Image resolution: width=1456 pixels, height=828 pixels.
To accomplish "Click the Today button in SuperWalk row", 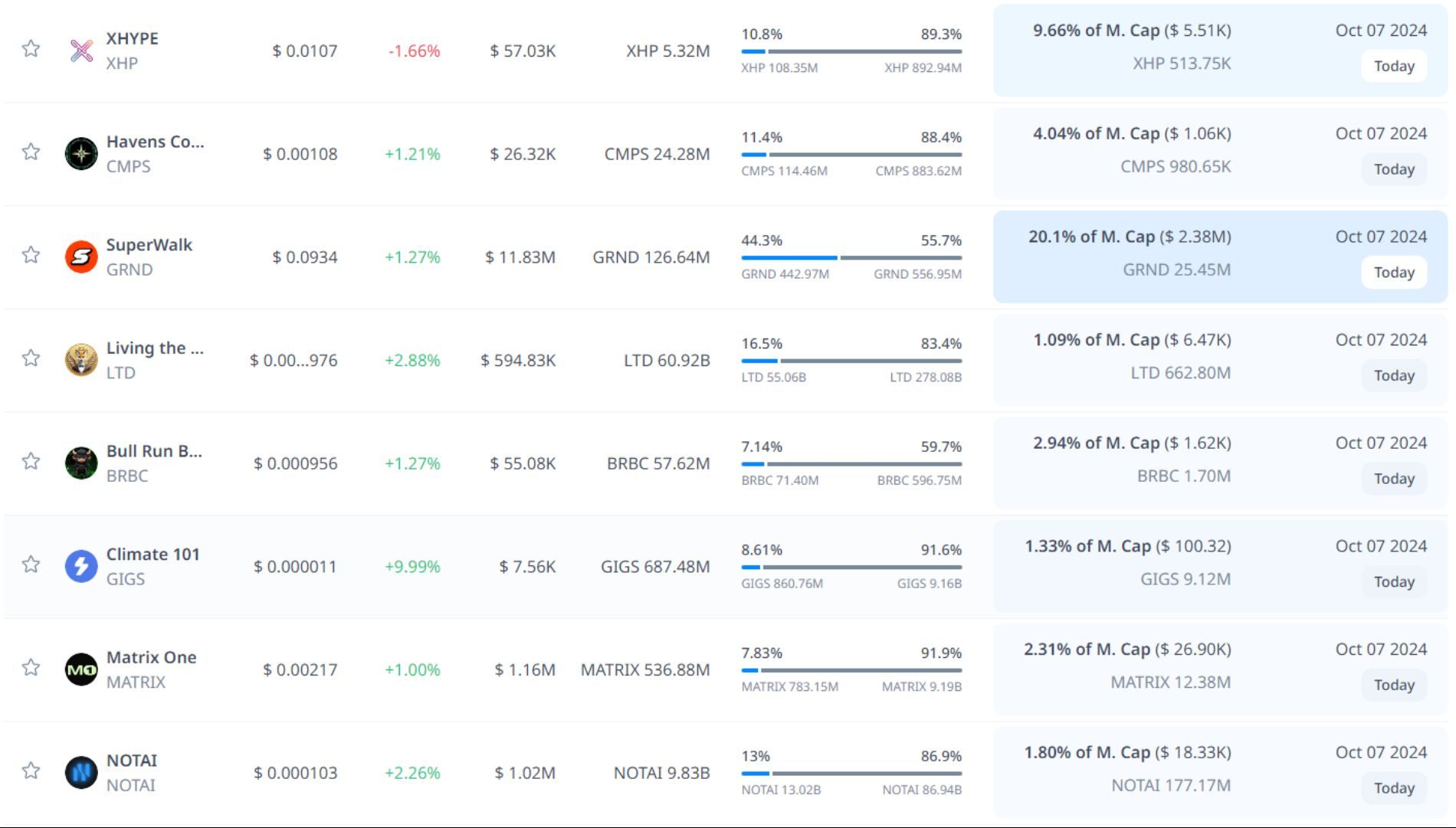I will 1393,273.
